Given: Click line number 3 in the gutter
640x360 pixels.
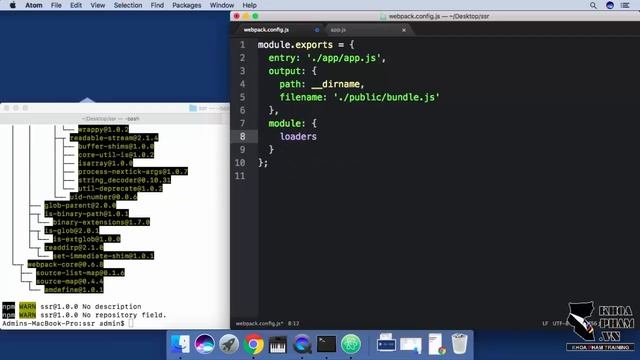Looking at the screenshot, I should 242,71.
